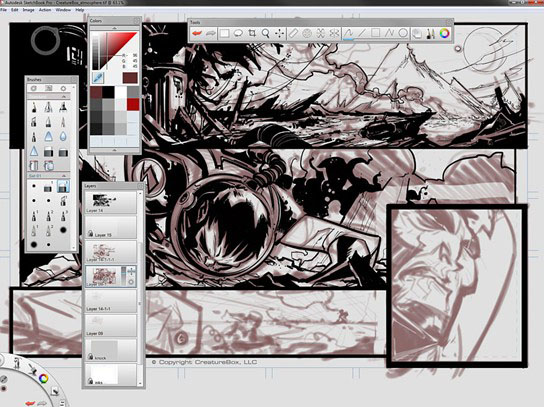Image resolution: width=544 pixels, height=407 pixels.
Task: Open the Window menu
Action: point(63,10)
